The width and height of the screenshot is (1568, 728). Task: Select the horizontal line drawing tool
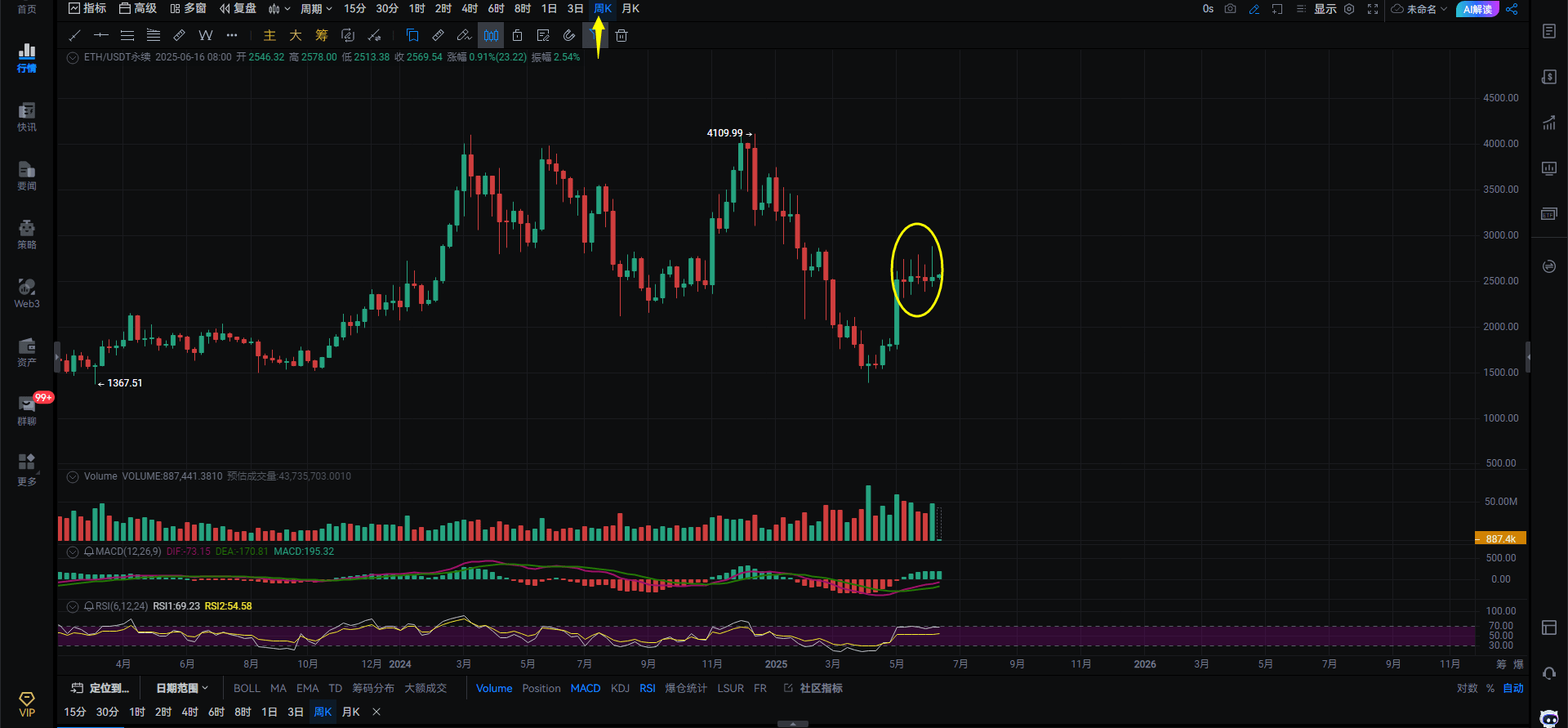101,35
